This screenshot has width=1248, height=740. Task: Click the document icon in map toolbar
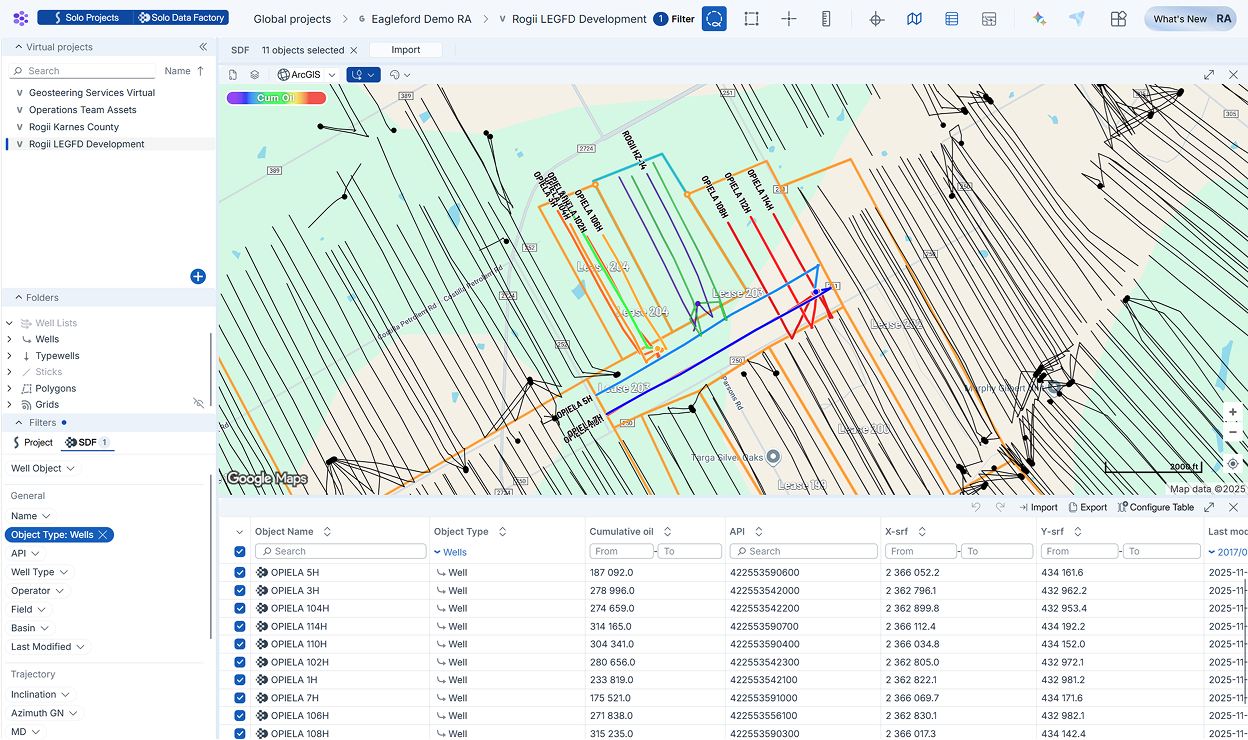[233, 75]
